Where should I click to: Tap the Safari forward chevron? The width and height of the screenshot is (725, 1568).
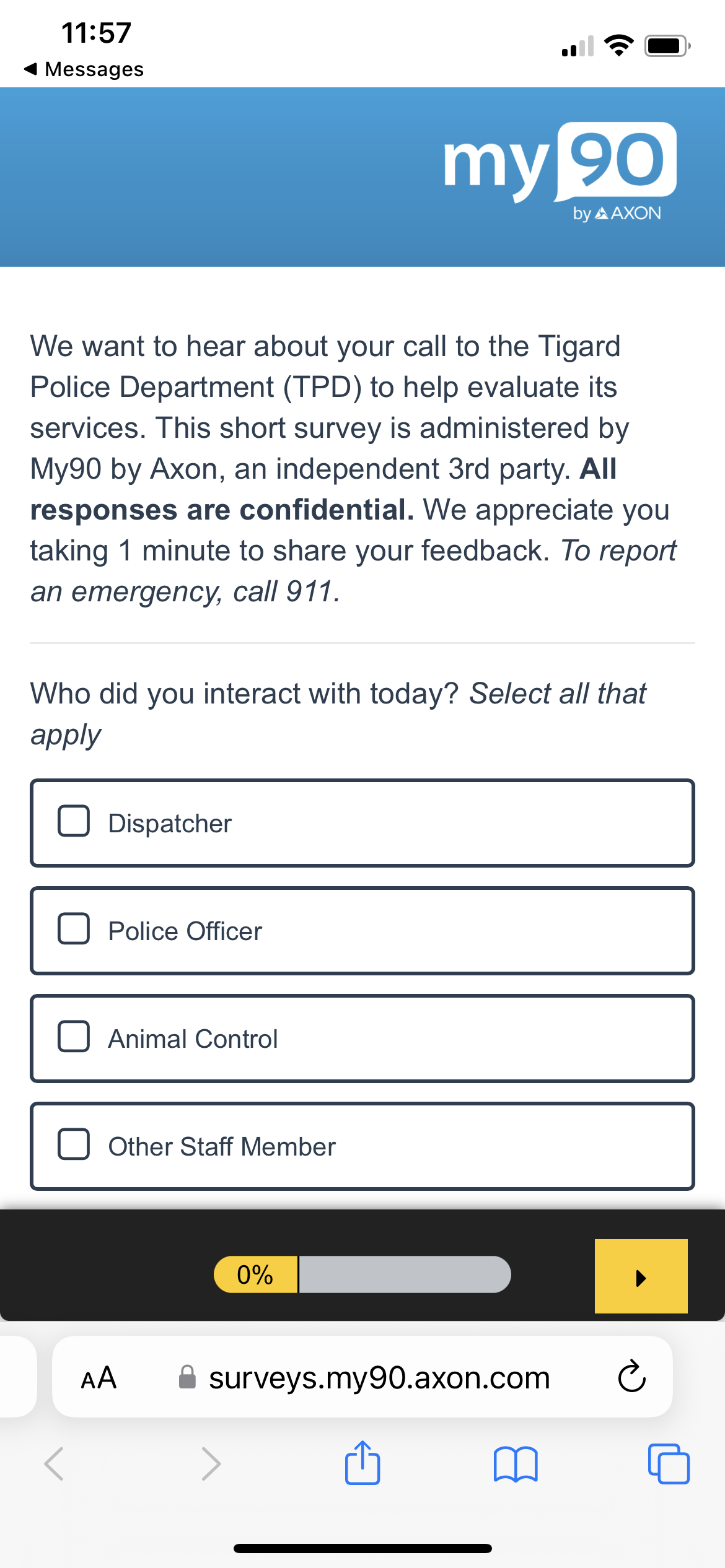(x=211, y=1464)
